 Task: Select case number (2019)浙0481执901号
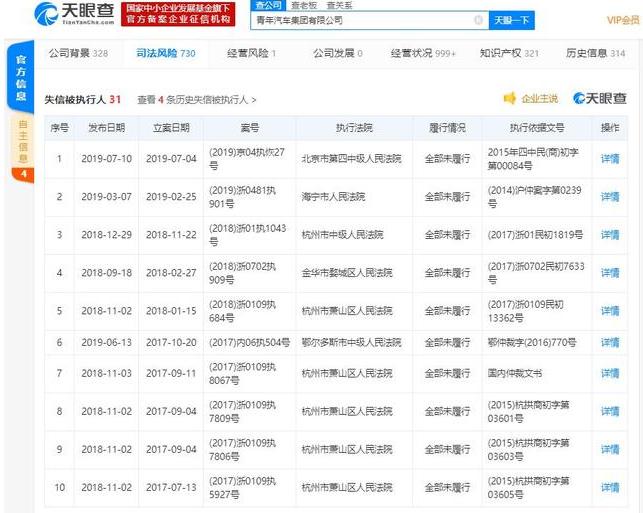tap(242, 197)
